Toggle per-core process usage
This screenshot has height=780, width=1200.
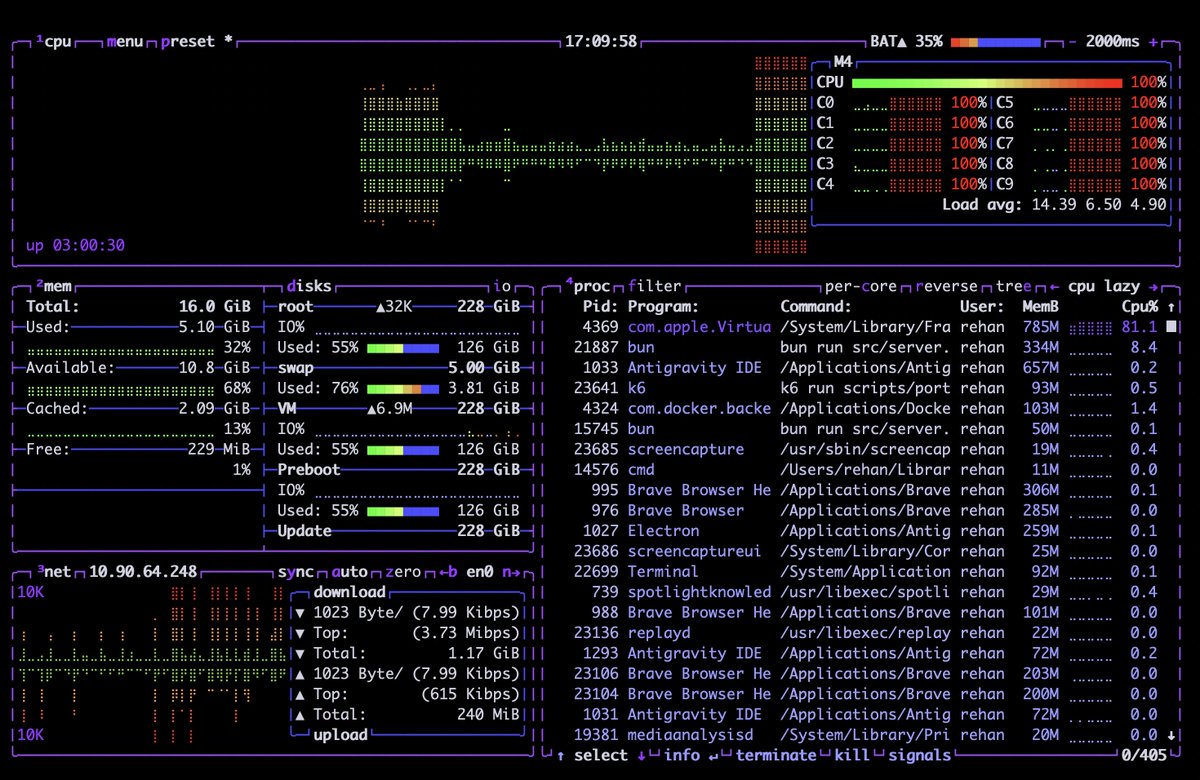pos(862,286)
